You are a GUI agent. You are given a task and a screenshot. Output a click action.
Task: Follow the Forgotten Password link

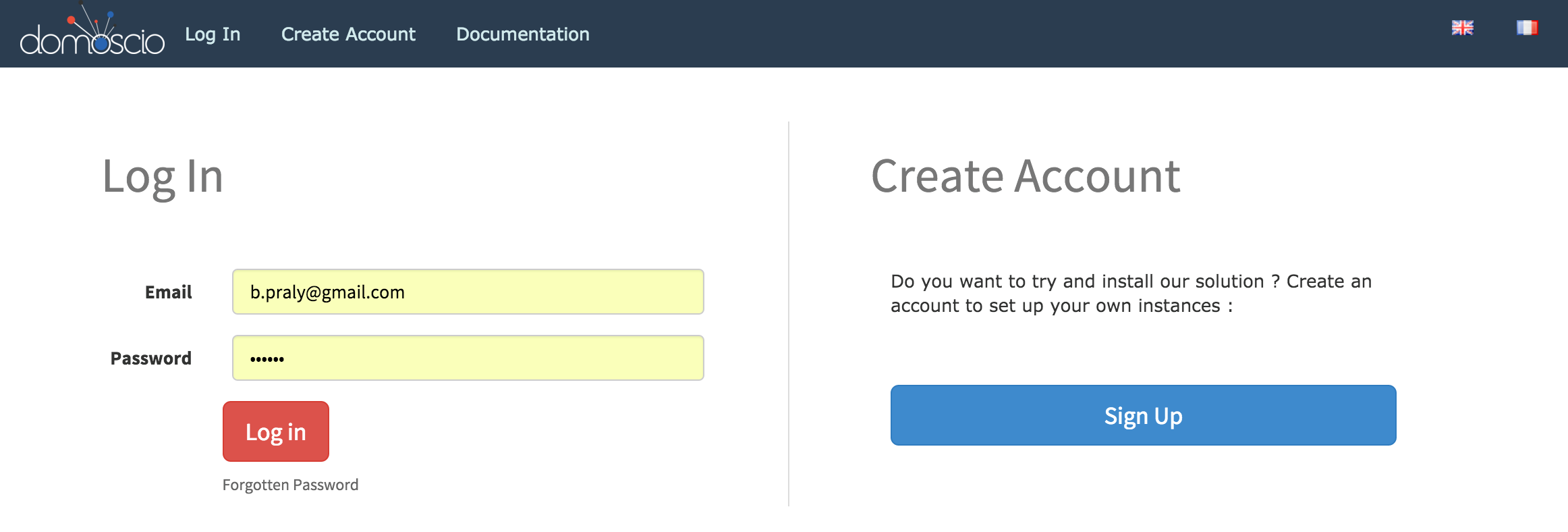[x=290, y=485]
